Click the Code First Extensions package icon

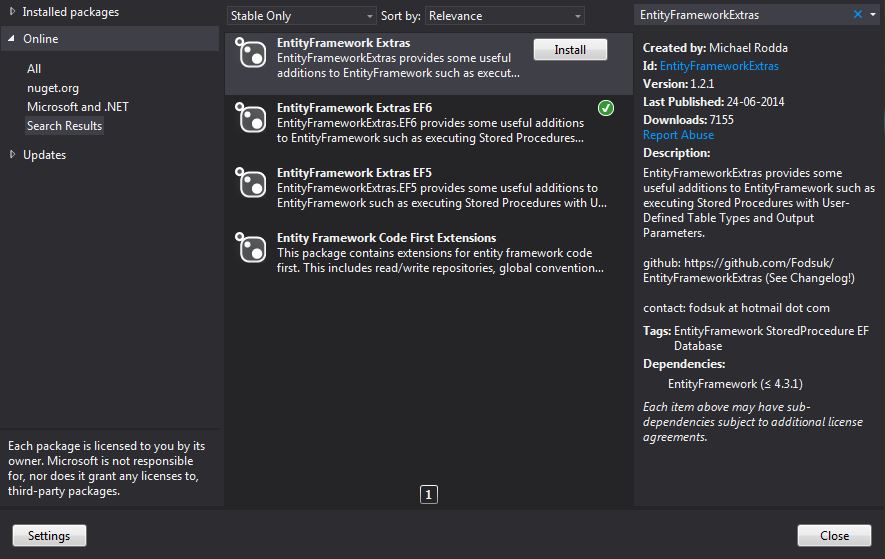coord(251,248)
